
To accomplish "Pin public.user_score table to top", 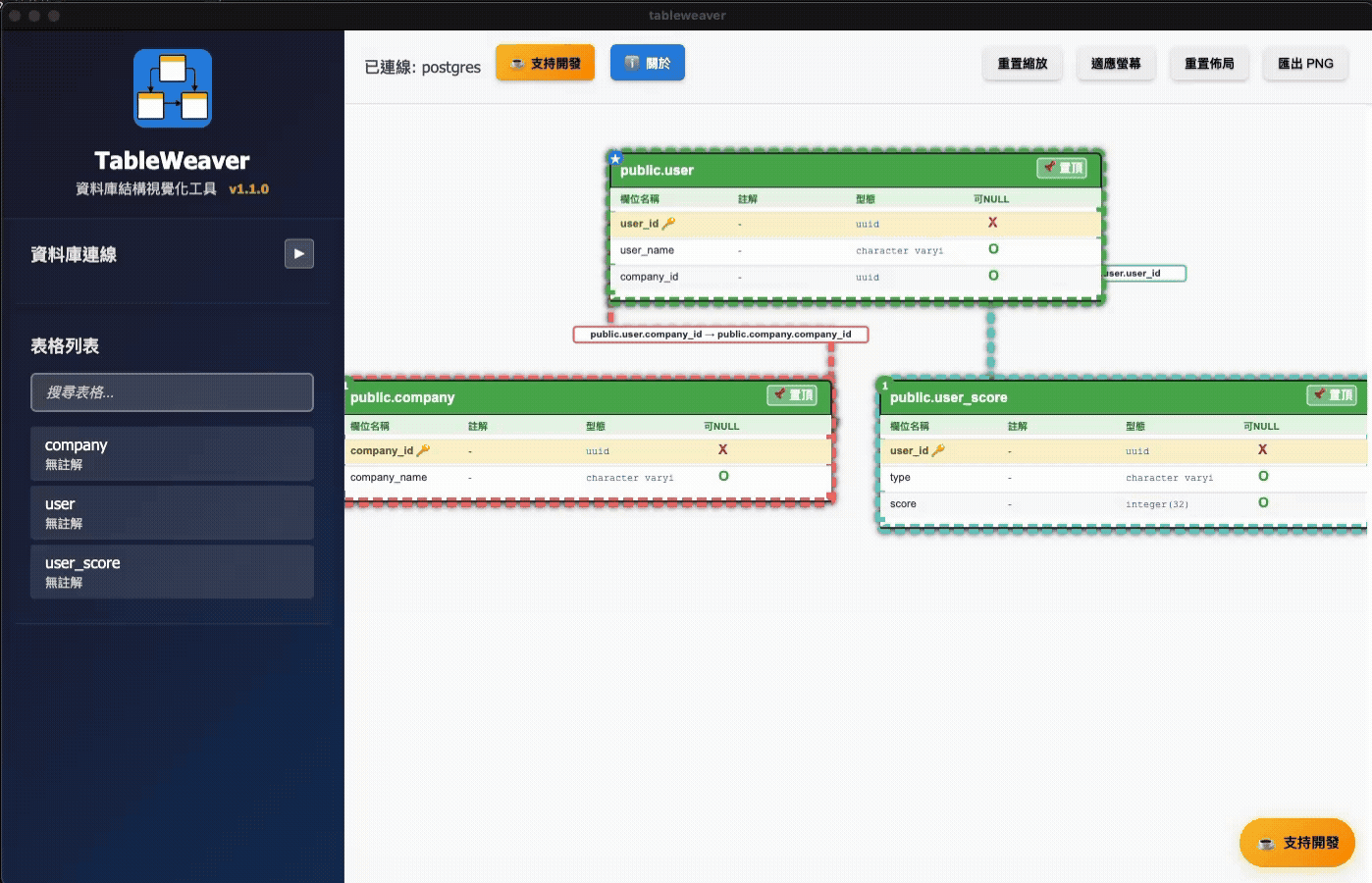I will (1332, 395).
